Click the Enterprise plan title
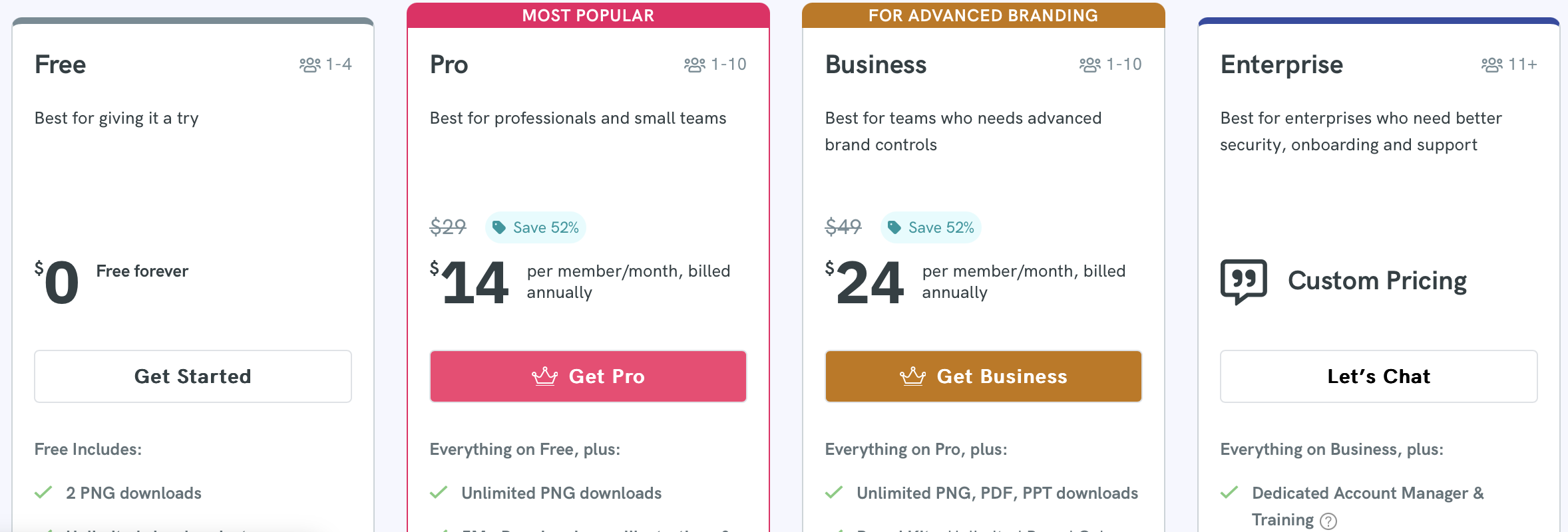This screenshot has width=1568, height=532. coord(1282,65)
